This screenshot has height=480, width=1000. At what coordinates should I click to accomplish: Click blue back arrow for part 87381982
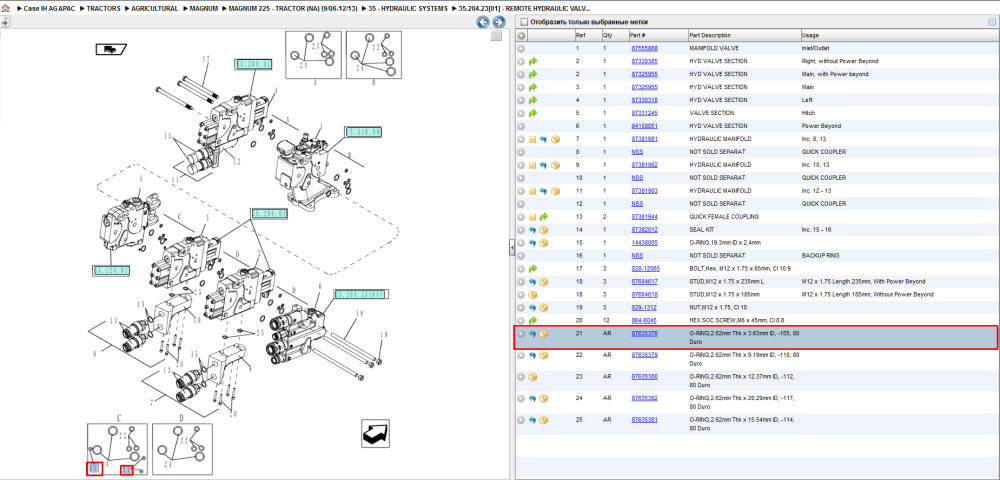[543, 165]
